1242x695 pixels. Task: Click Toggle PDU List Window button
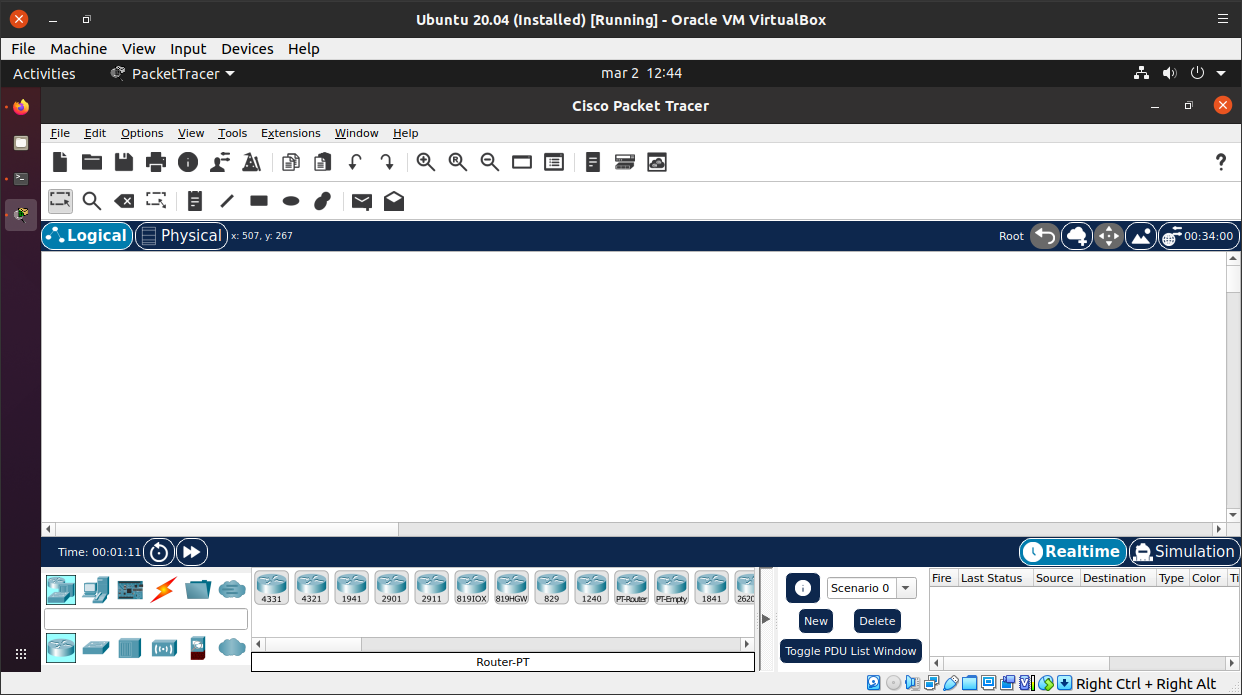point(850,651)
